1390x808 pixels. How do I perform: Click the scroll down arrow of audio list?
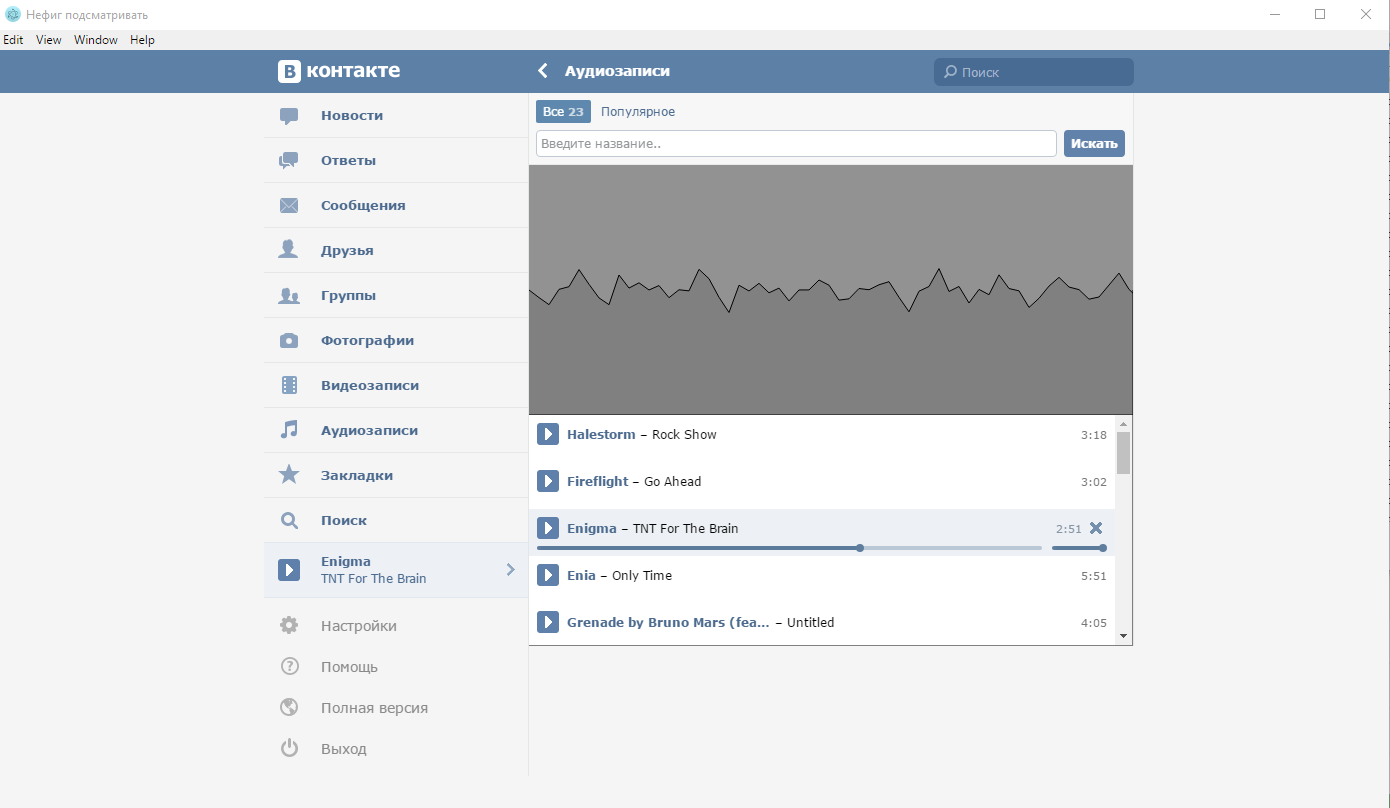pos(1124,636)
